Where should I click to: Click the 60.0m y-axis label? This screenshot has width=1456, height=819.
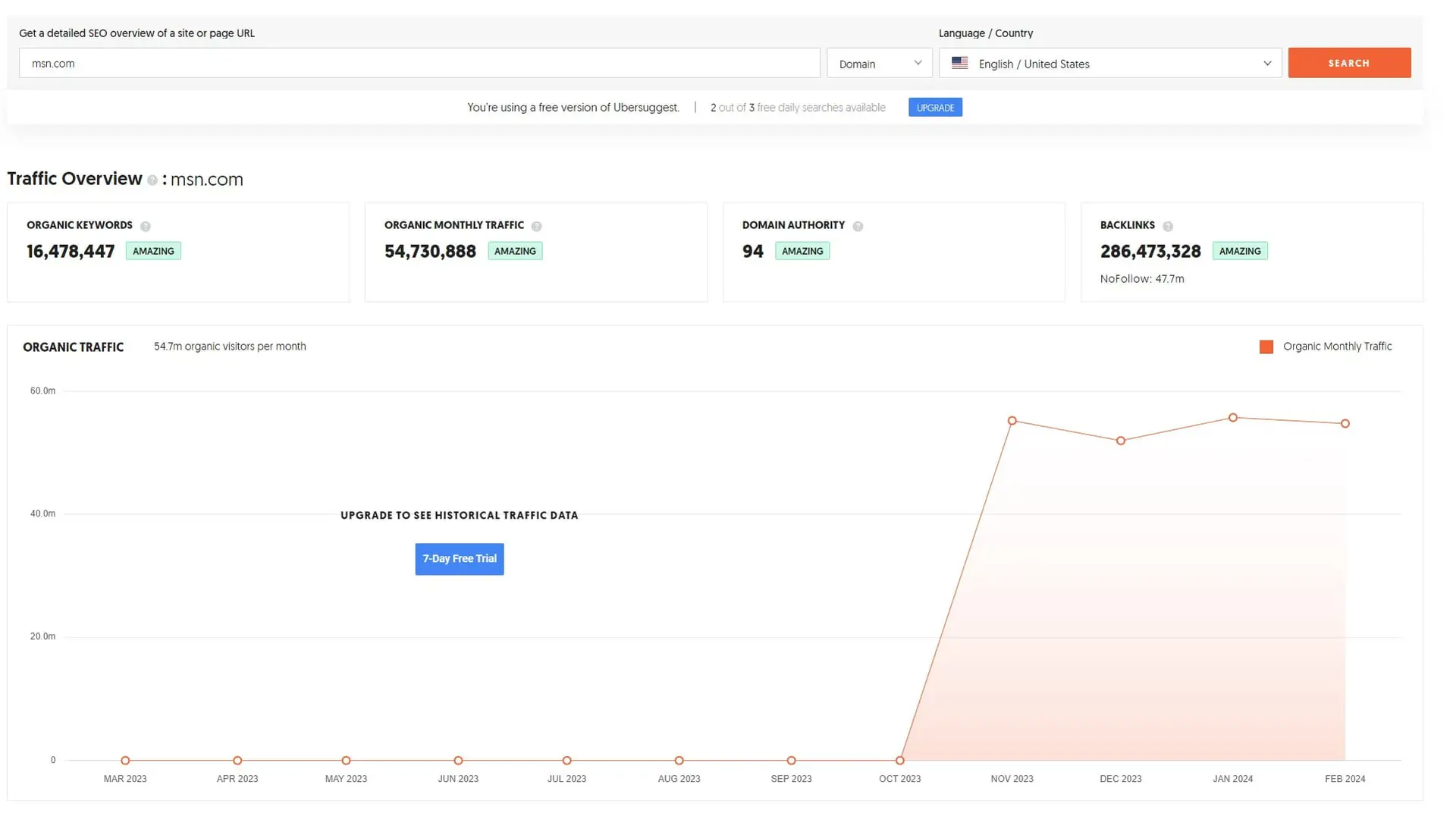[42, 391]
